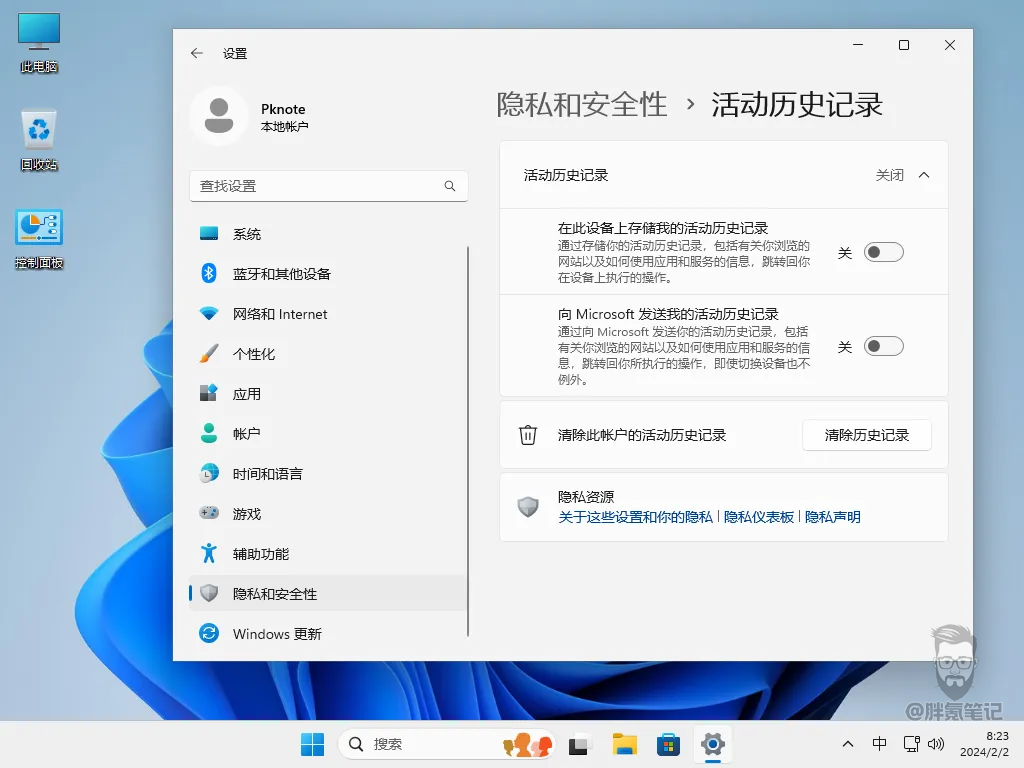This screenshot has width=1024, height=768.
Task: Minimize the Settings window
Action: point(858,45)
